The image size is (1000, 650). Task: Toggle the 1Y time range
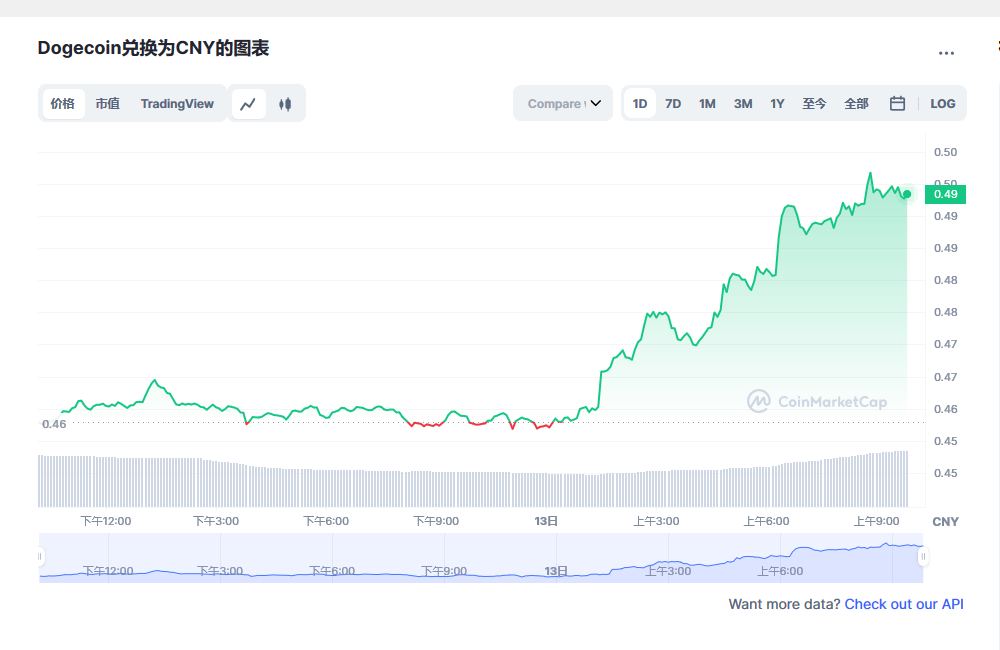tap(777, 103)
